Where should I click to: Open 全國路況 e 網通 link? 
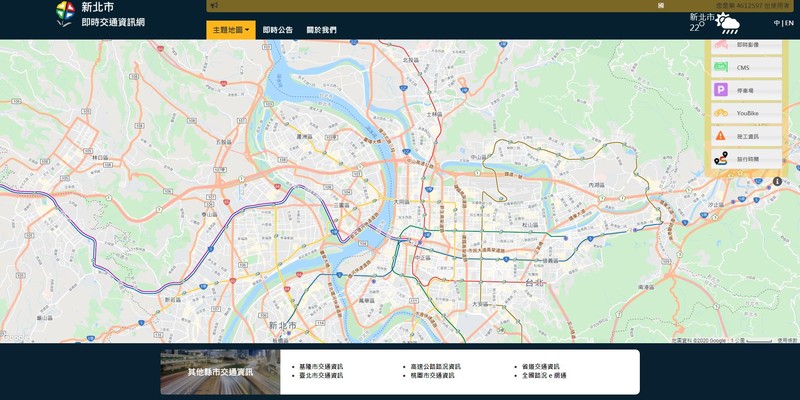[x=543, y=375]
